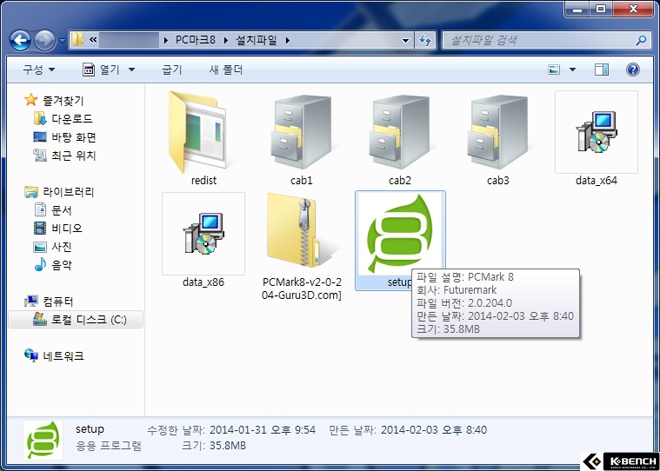Click 새 폴더 to create folder
This screenshot has height=471, width=660.
pos(226,69)
